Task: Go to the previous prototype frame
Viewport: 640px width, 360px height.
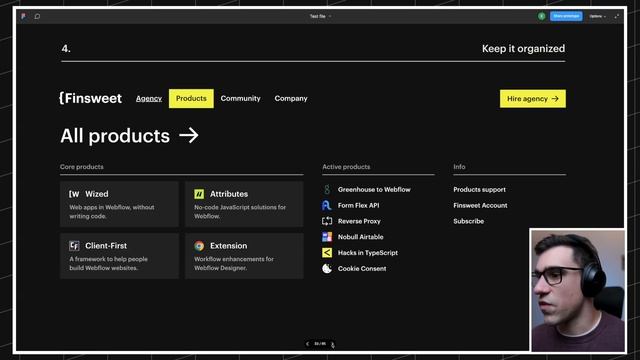Action: tap(307, 344)
